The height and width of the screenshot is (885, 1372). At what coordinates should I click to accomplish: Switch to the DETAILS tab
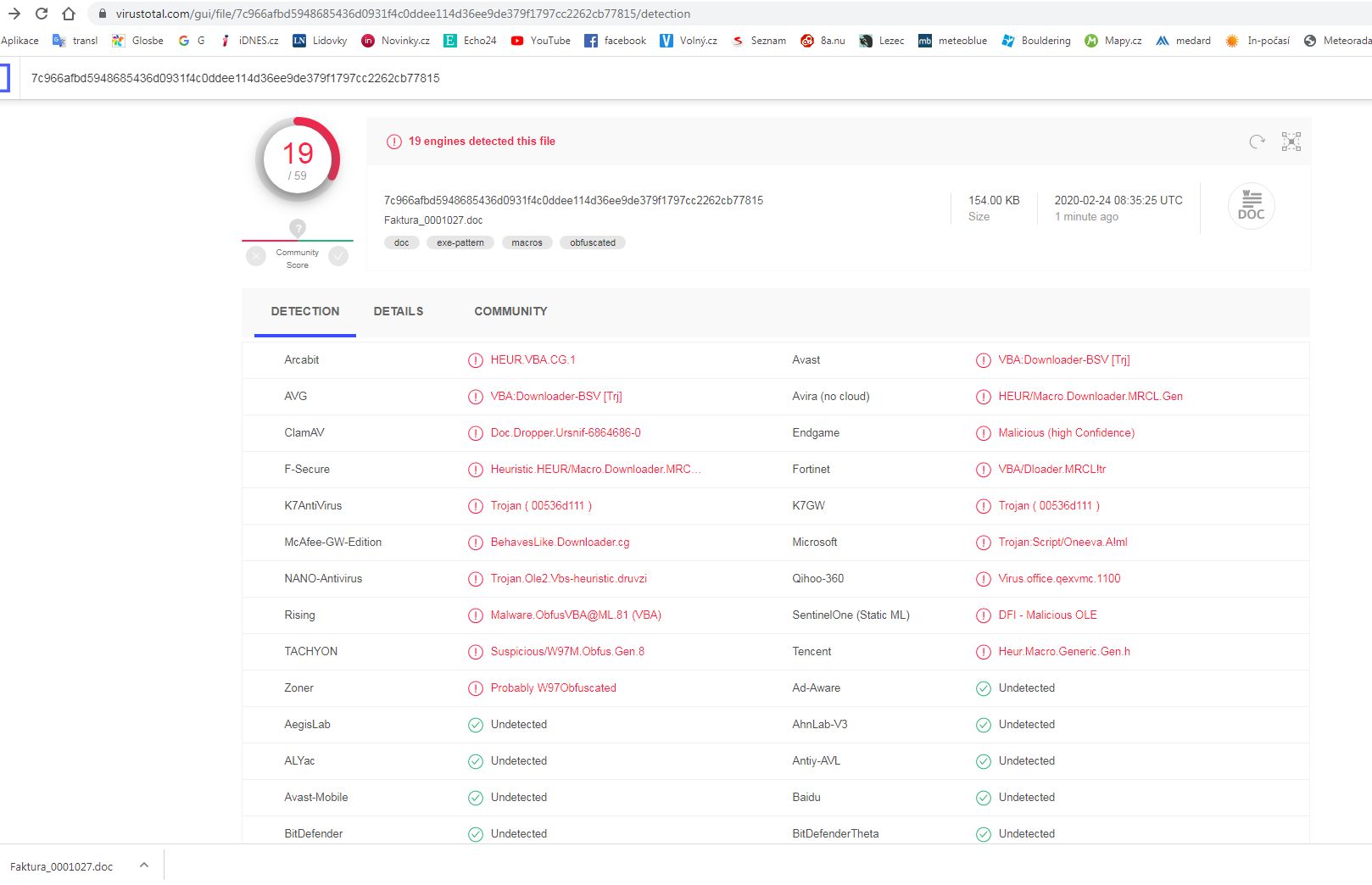pos(399,311)
